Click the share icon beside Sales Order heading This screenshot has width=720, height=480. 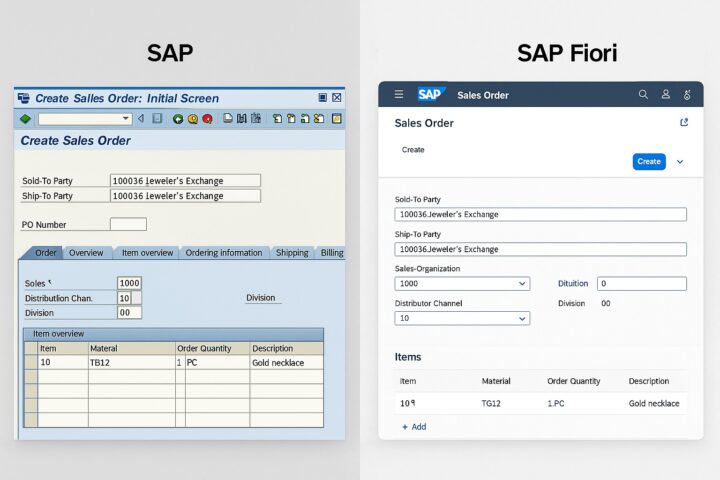684,122
